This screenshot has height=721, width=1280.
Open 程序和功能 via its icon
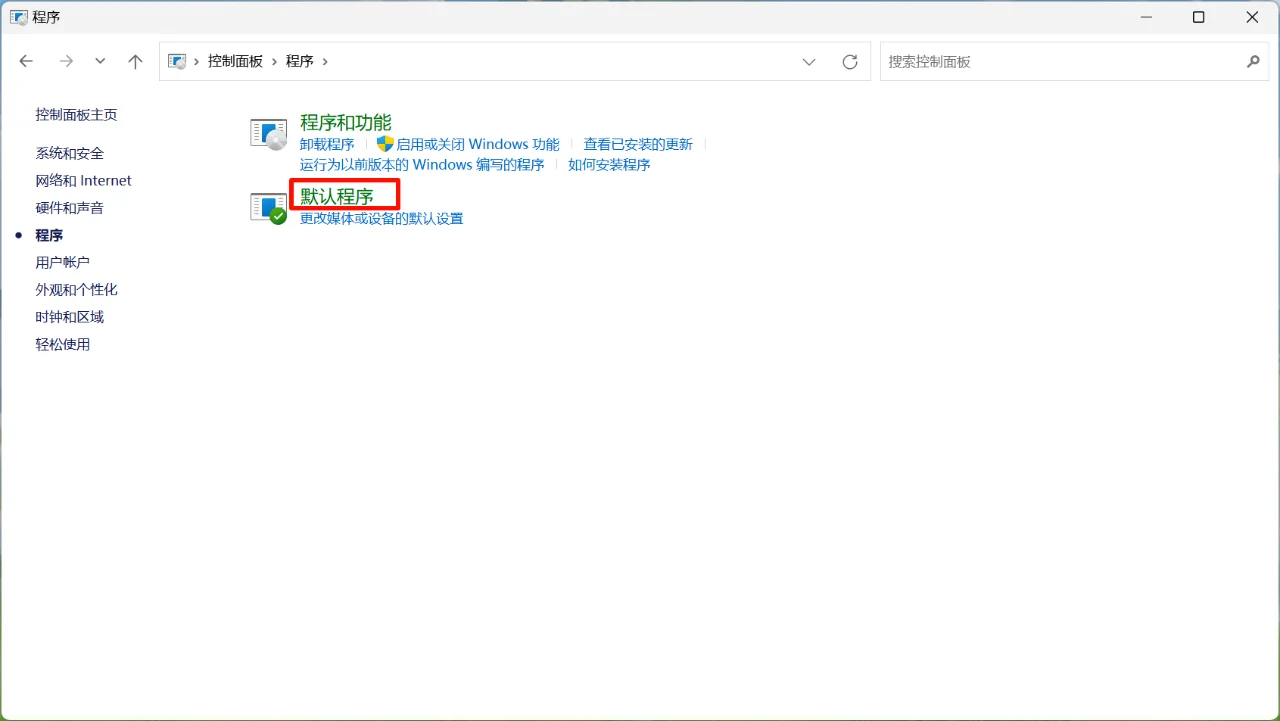267,132
